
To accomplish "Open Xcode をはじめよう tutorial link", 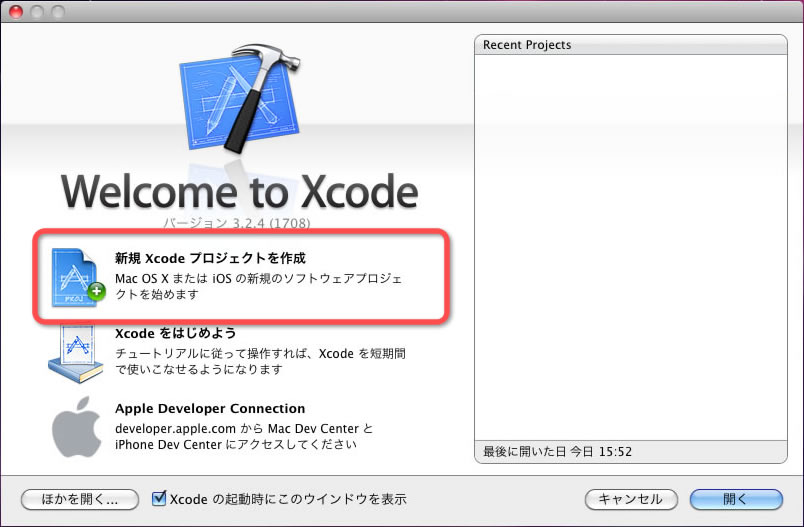I will pyautogui.click(x=175, y=333).
